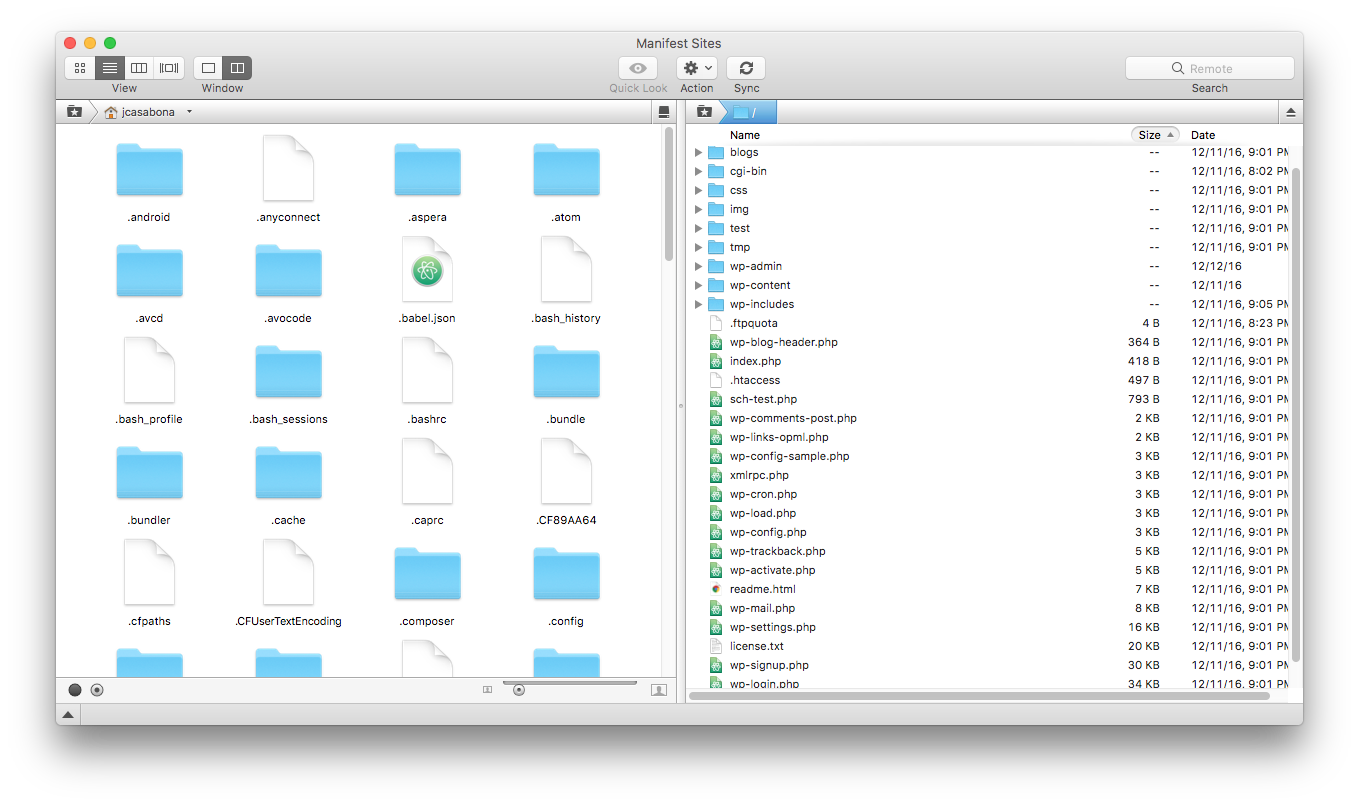Open the Action gear dropdown
Viewport: 1359px width, 805px height.
pyautogui.click(x=696, y=68)
